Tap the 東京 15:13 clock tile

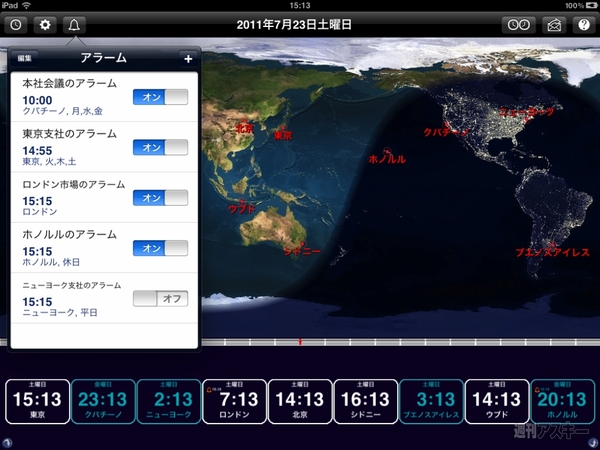tap(38, 401)
